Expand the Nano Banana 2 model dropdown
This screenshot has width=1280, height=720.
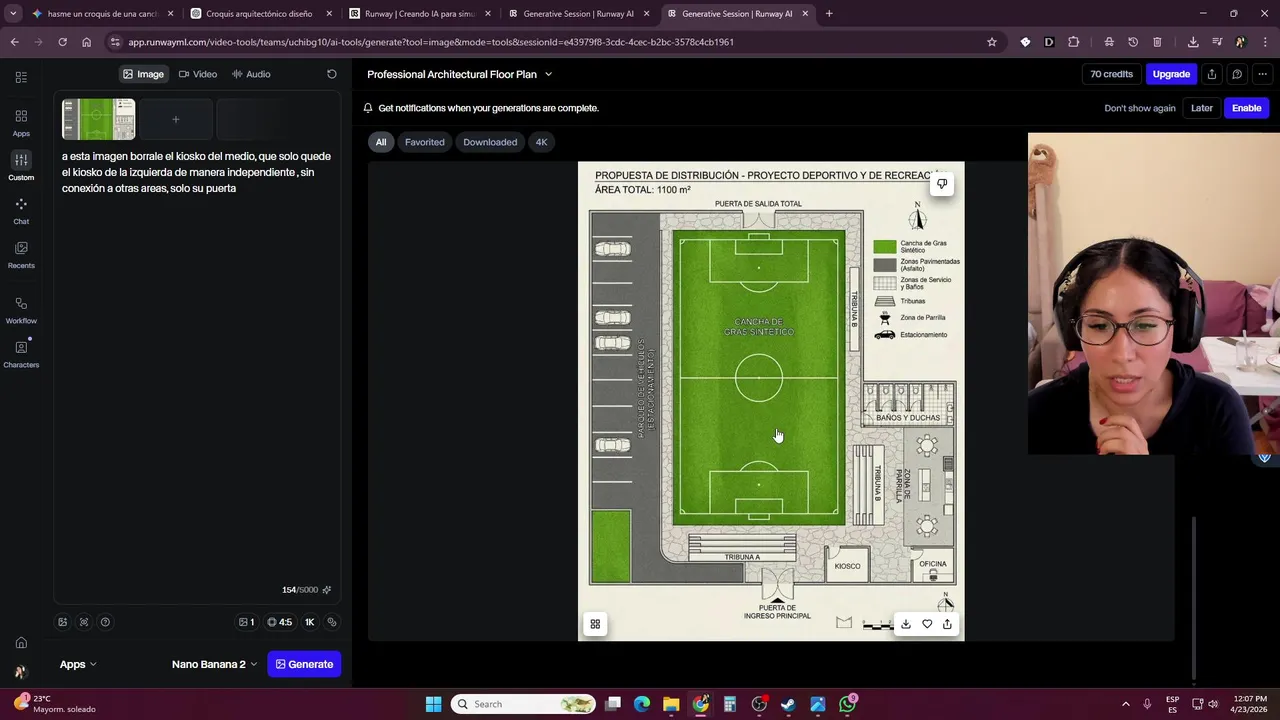pos(214,664)
